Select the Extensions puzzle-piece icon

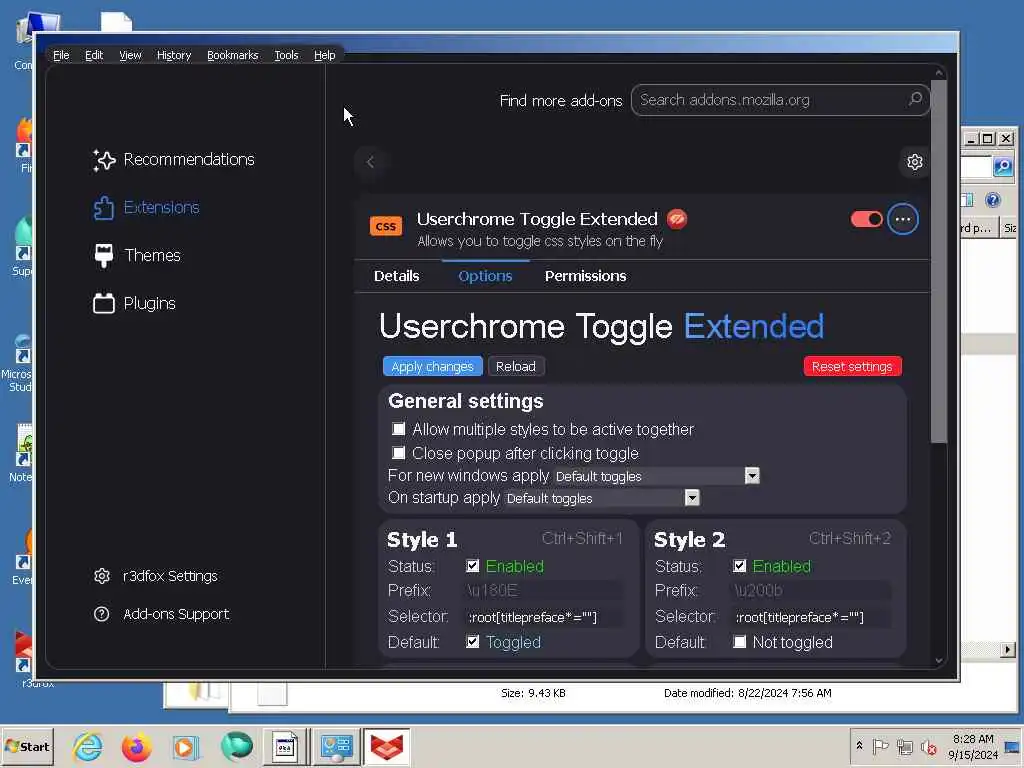[104, 208]
